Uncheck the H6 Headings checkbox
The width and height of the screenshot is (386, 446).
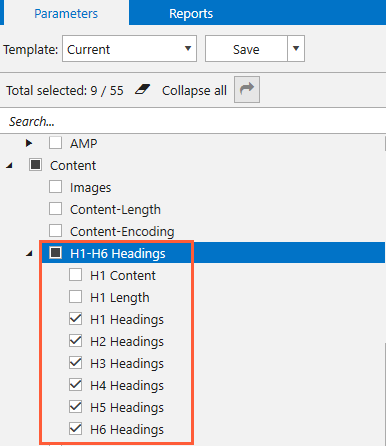click(x=75, y=429)
